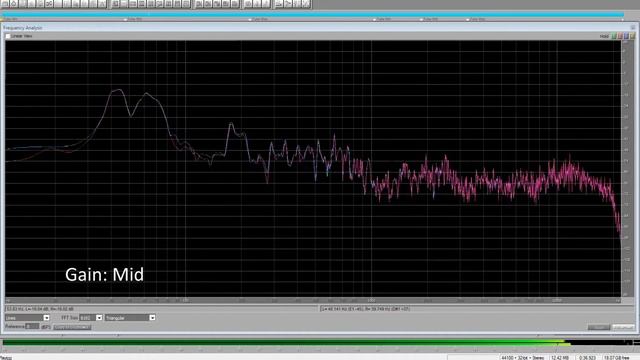Click the 44100 32-bit Stereo status entry

[x=522, y=358]
